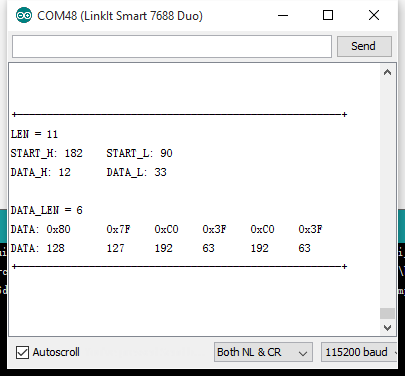
Task: Click the 'START_H: 182' text
Action: (x=47, y=153)
